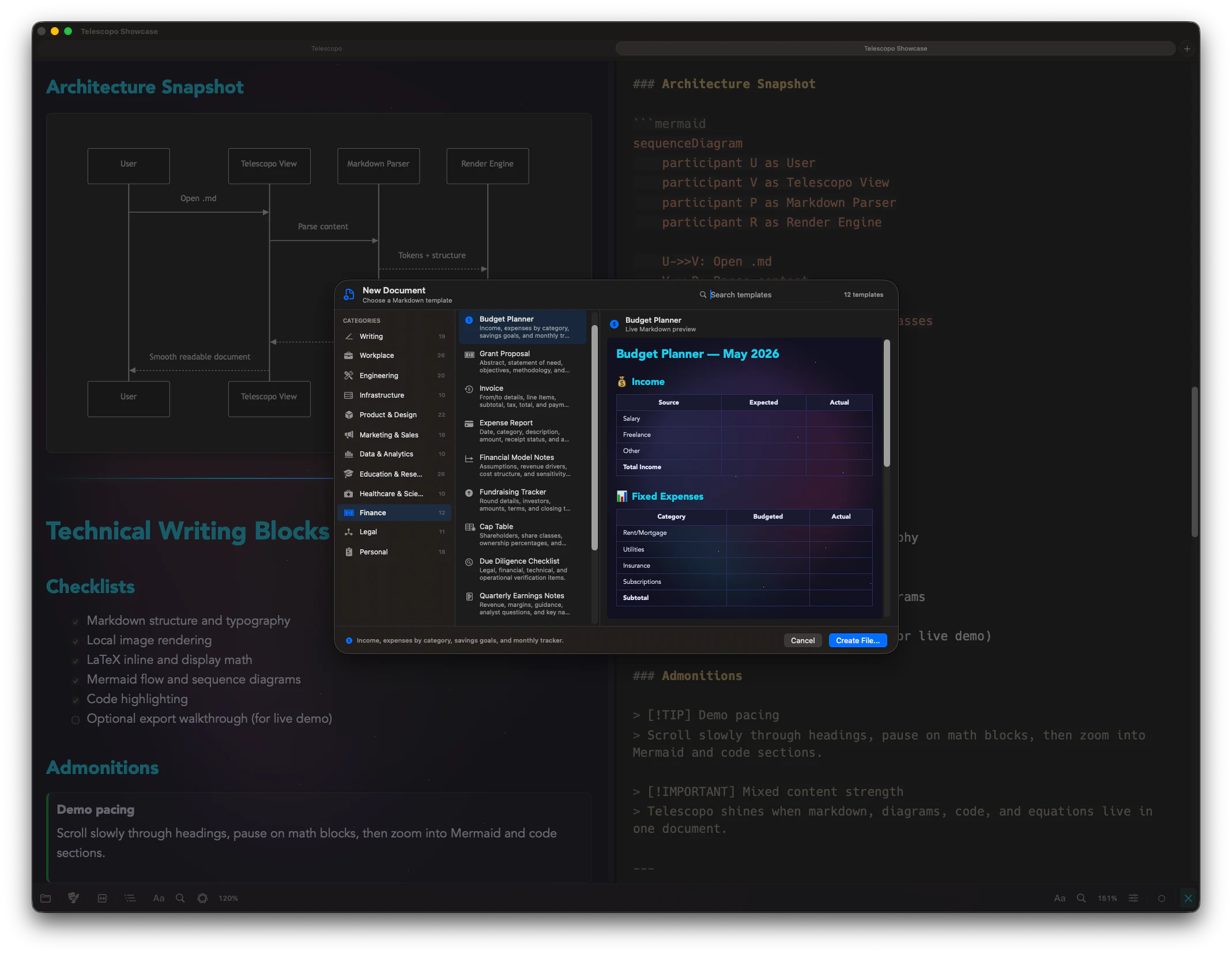
Task: Click the 'Subscriptions' row in preview table
Action: [744, 582]
